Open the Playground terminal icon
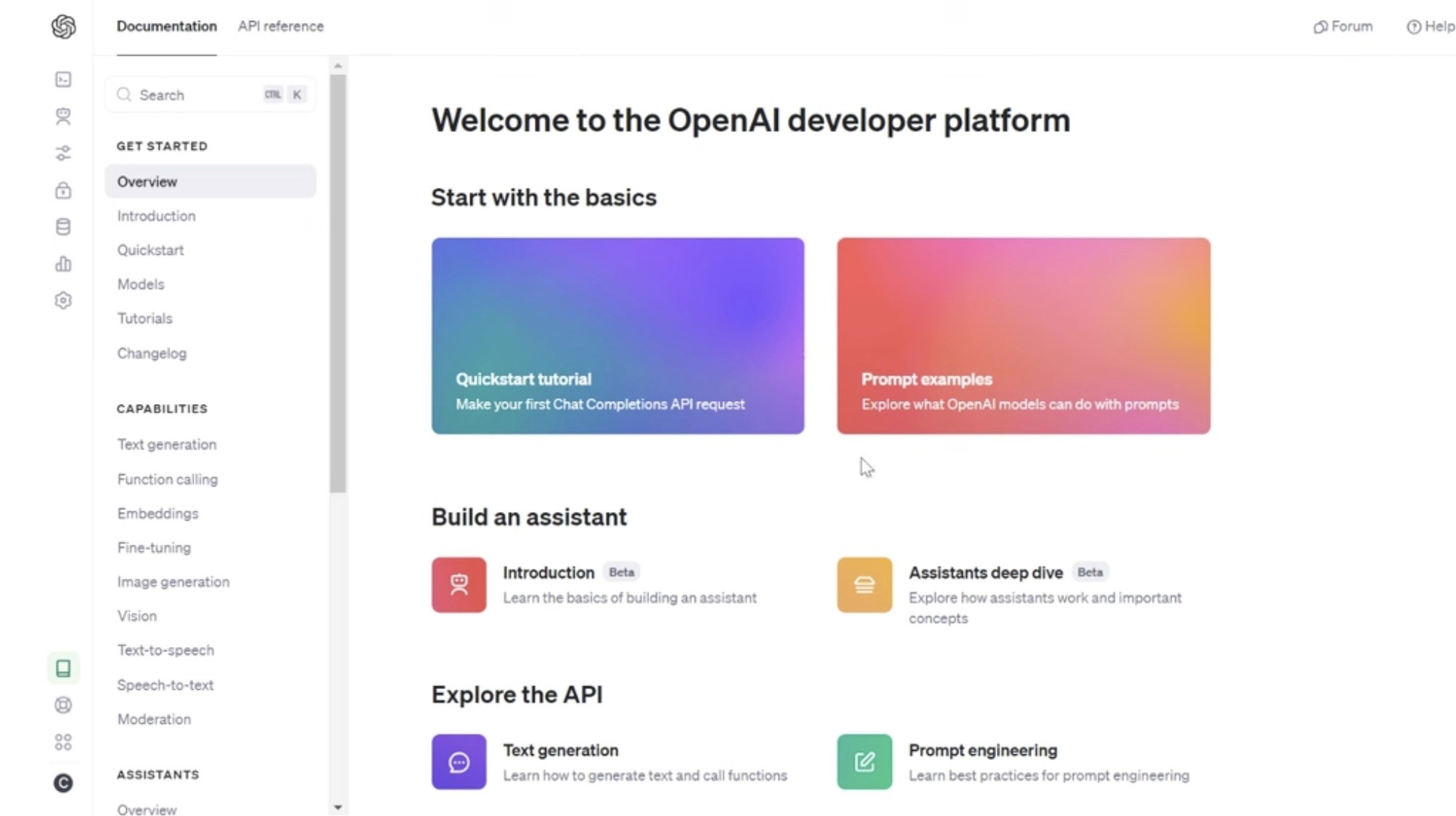Screen dimensions: 1456x816 point(63,79)
